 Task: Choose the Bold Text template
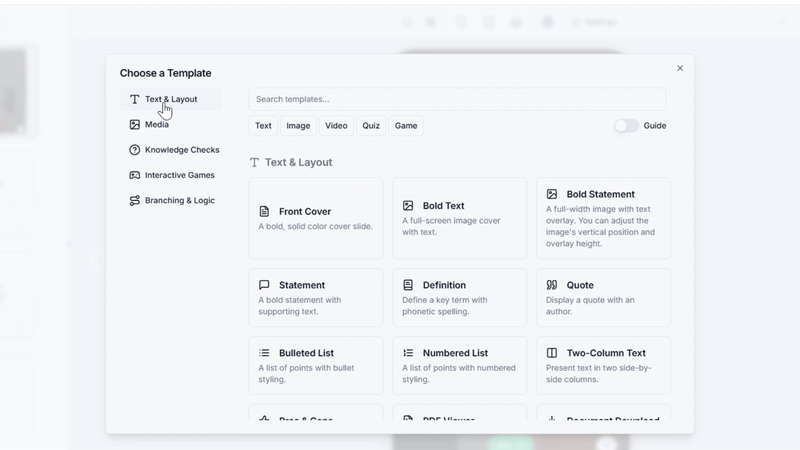(459, 218)
